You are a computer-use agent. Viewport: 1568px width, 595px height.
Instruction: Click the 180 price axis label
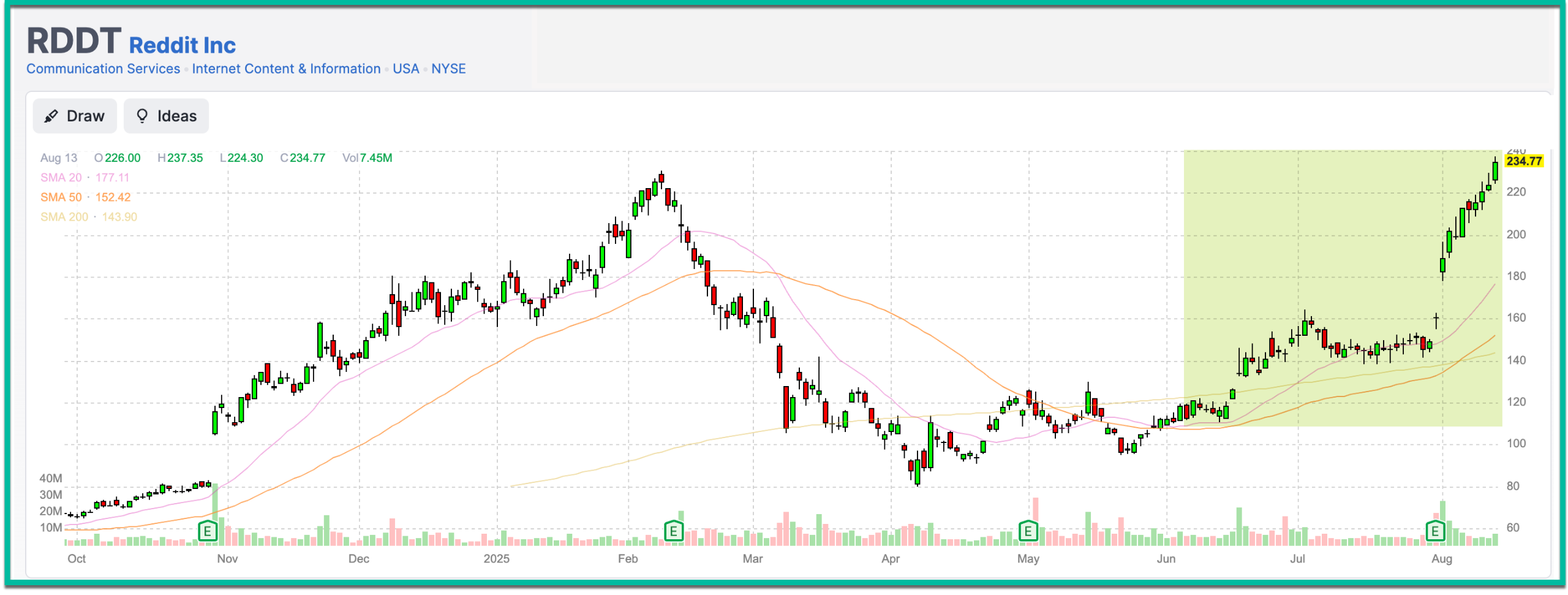(1517, 276)
